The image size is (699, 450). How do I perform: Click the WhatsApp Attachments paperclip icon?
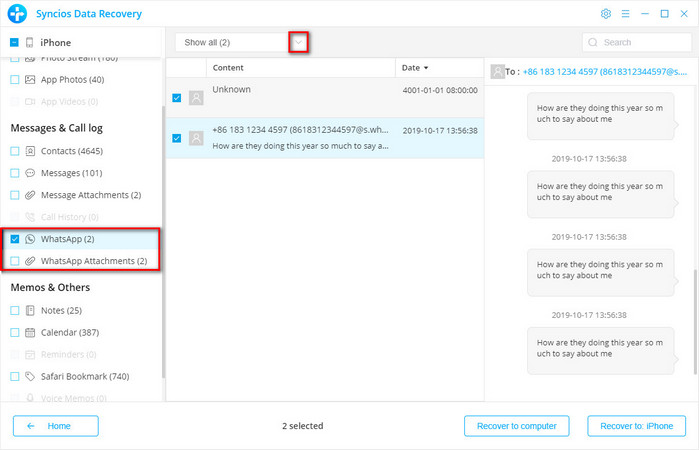pyautogui.click(x=30, y=261)
